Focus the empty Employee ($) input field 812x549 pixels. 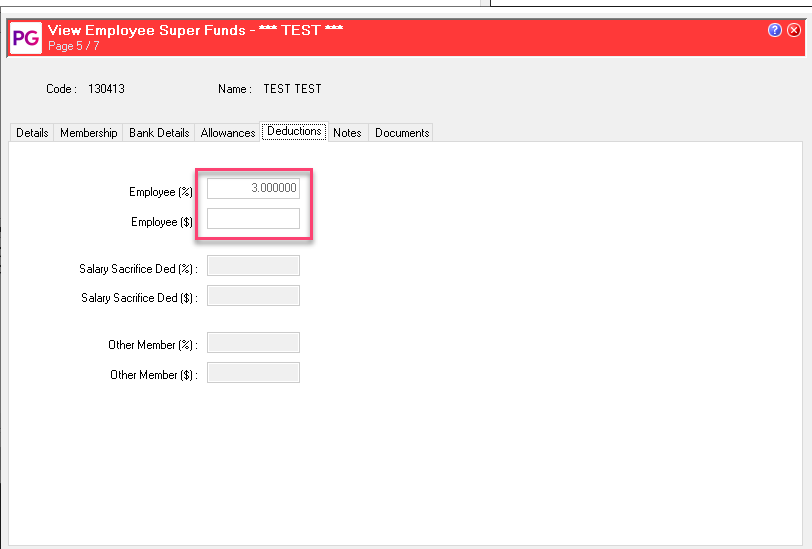[x=253, y=219]
